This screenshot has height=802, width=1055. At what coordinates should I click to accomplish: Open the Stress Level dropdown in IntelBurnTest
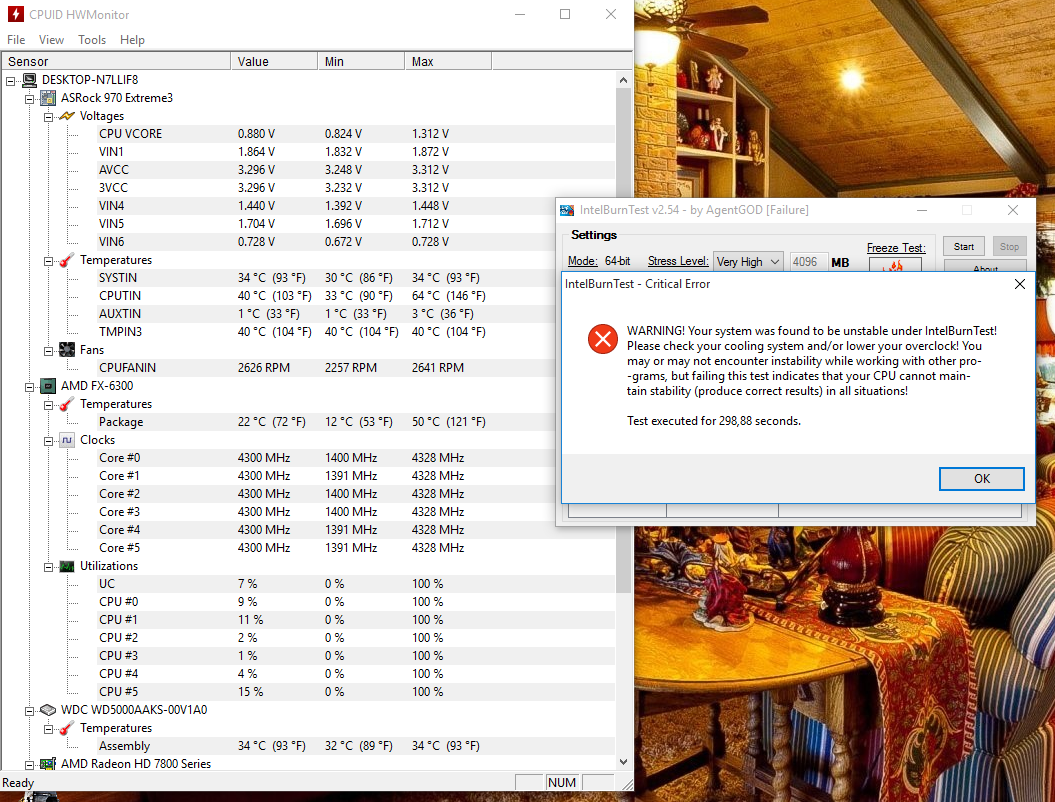tap(749, 262)
